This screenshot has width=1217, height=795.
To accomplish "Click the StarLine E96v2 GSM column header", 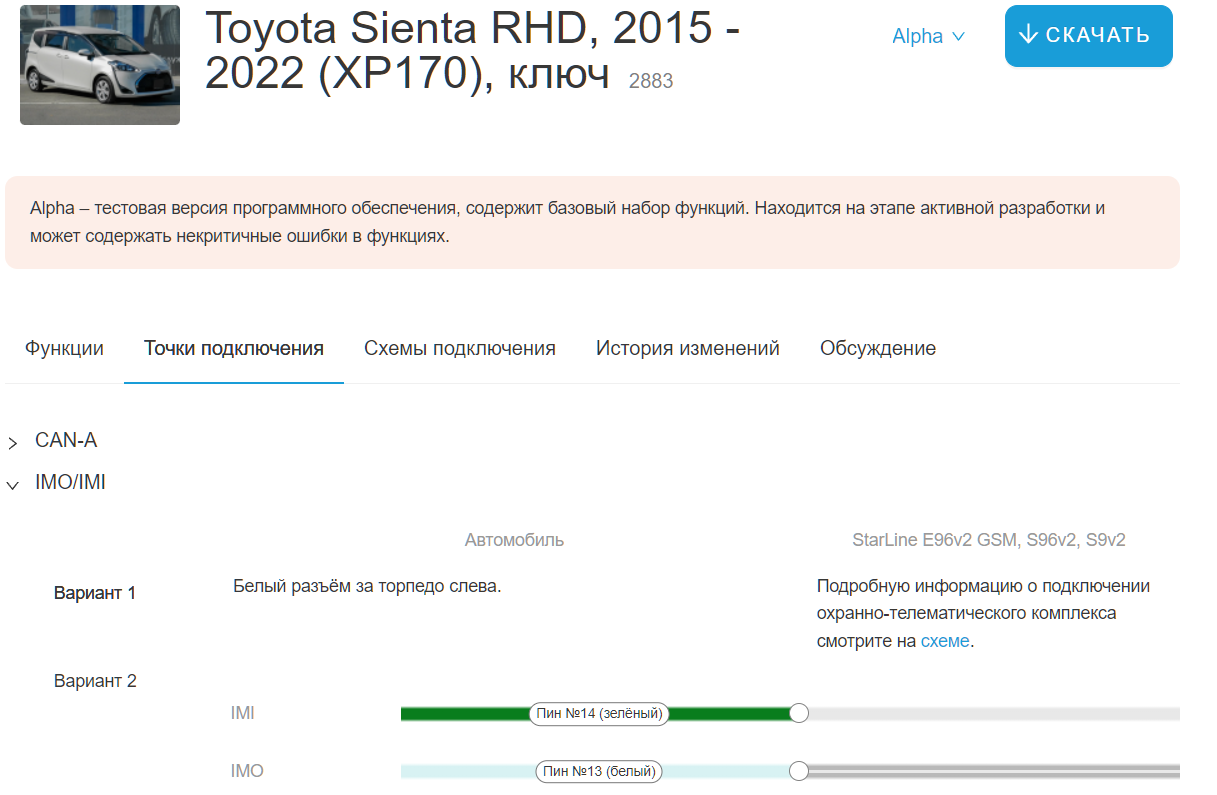I will point(988,540).
